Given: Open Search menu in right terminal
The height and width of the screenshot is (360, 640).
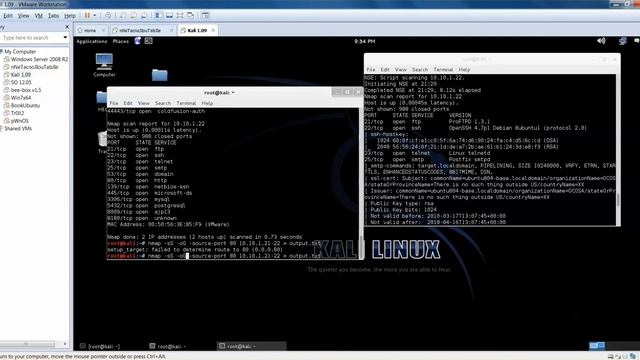Looking at the screenshot, I should tap(420, 70).
